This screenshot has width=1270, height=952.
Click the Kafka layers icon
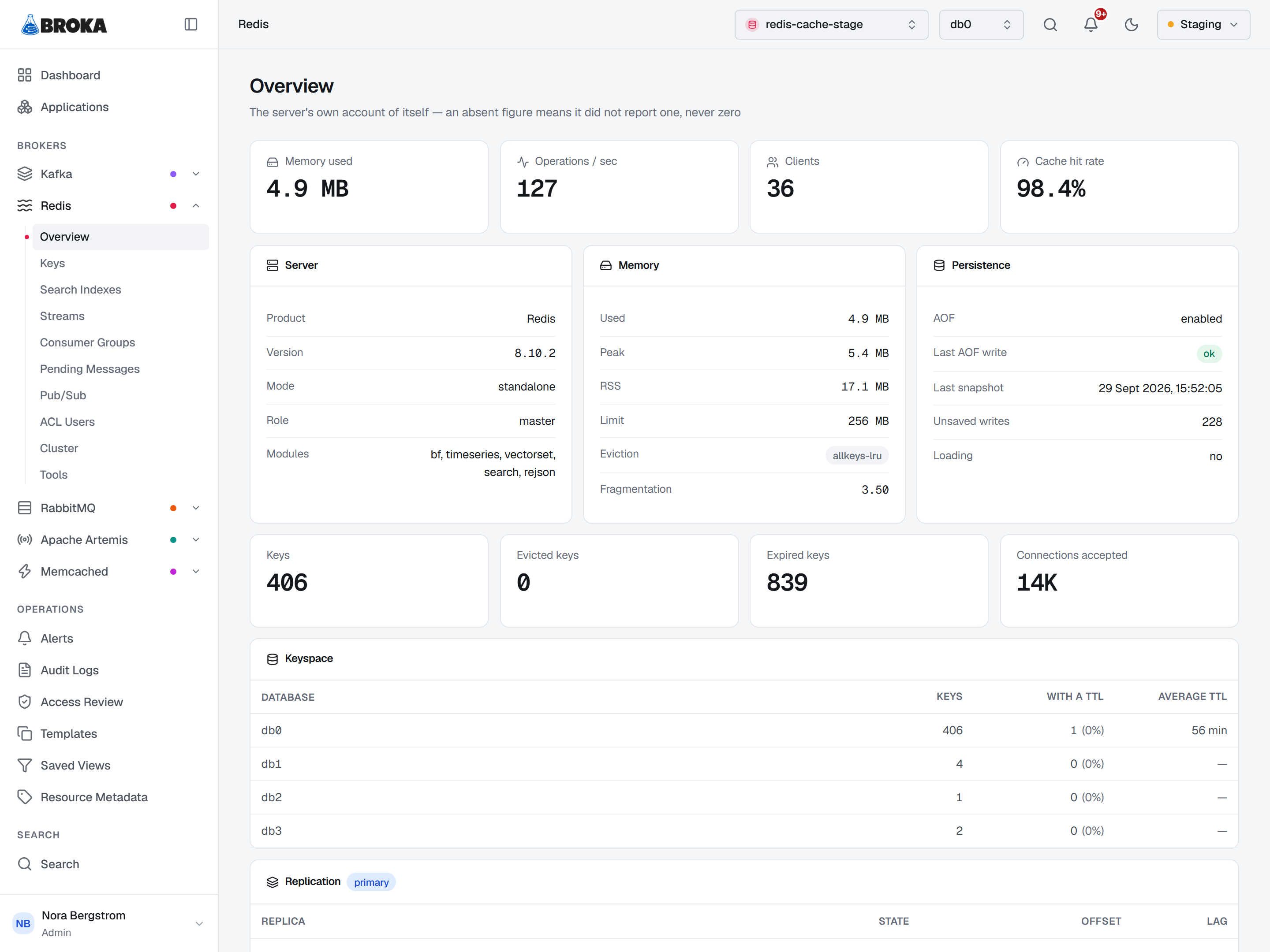(25, 174)
